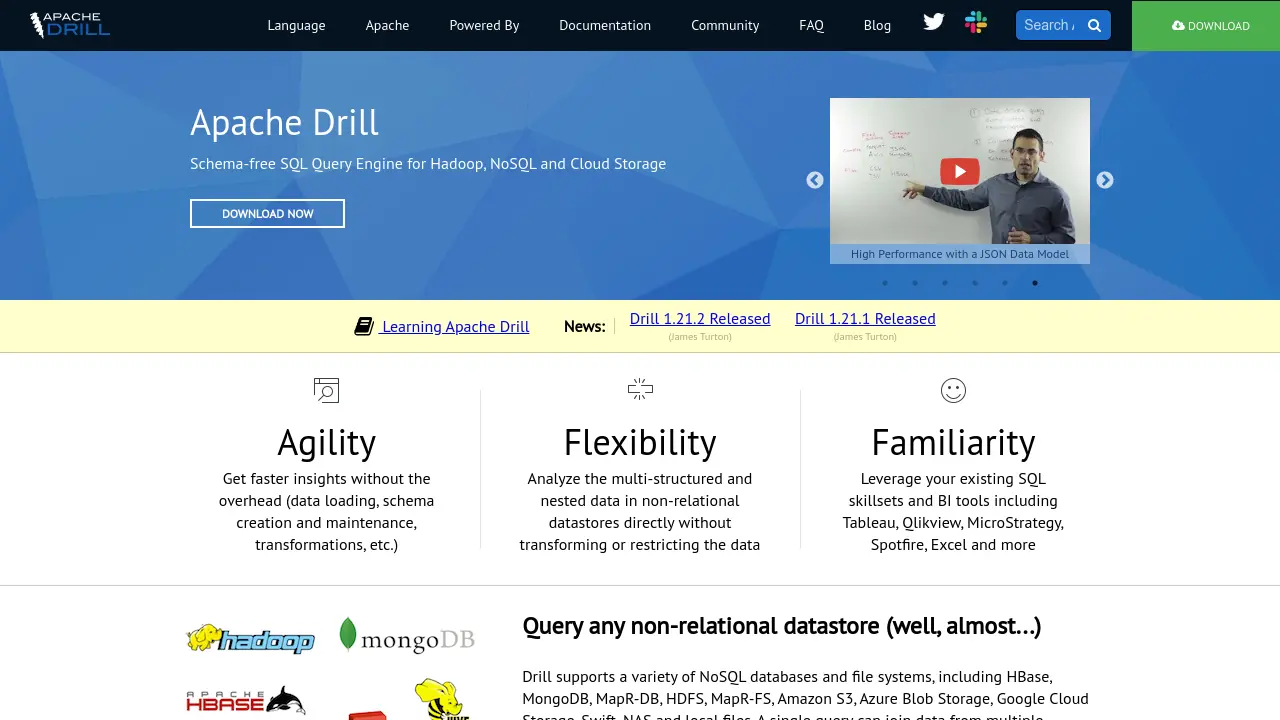1280x720 pixels.
Task: Click the mongoDB leaf logo
Action: 406,636
